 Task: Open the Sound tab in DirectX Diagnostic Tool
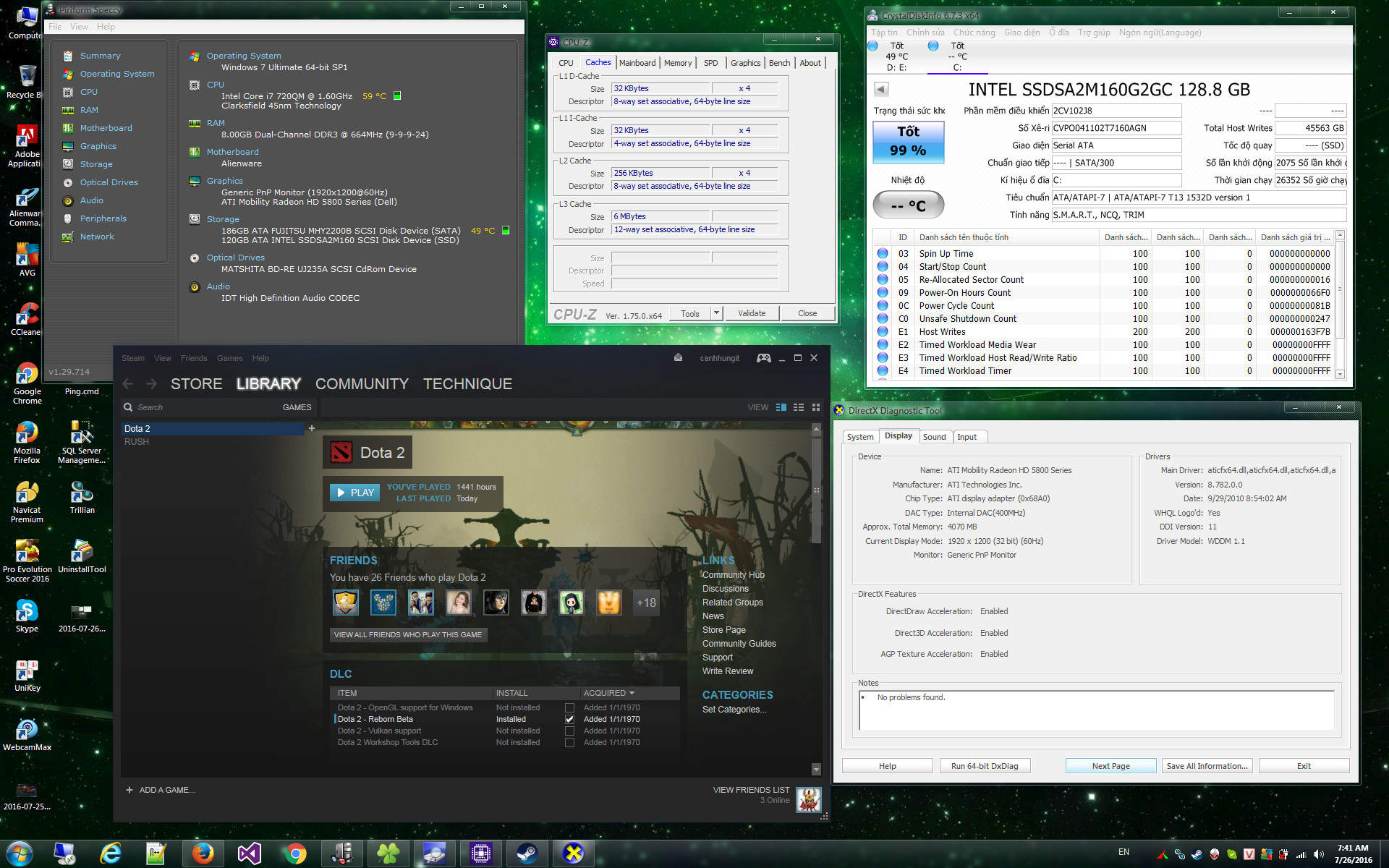(934, 437)
